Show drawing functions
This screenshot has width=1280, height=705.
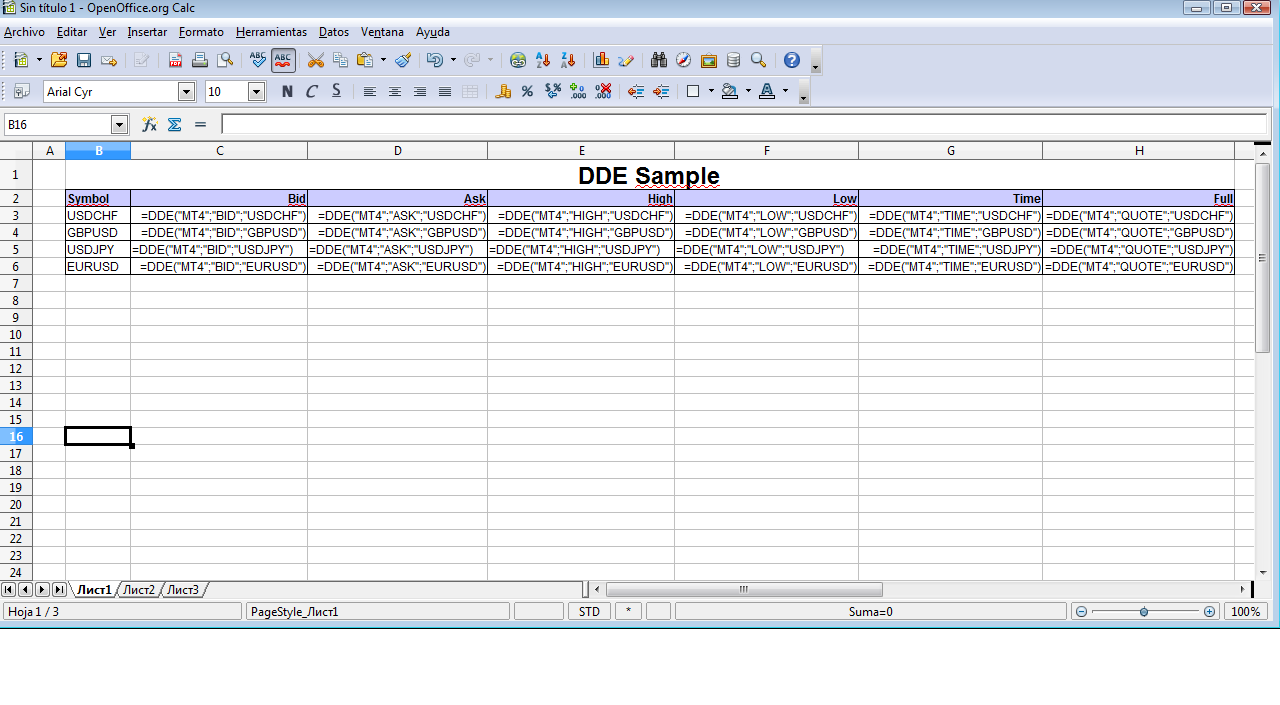pyautogui.click(x=626, y=60)
